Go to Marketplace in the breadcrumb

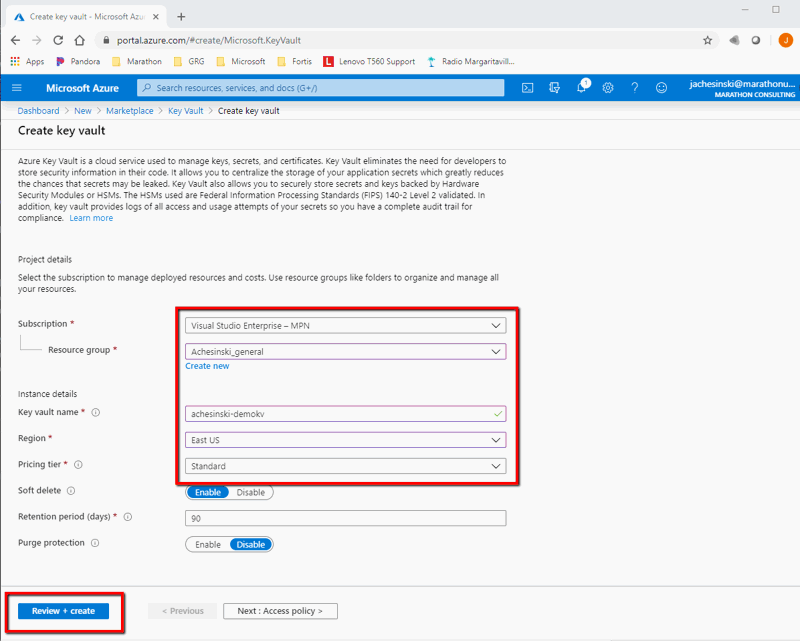pos(129,111)
